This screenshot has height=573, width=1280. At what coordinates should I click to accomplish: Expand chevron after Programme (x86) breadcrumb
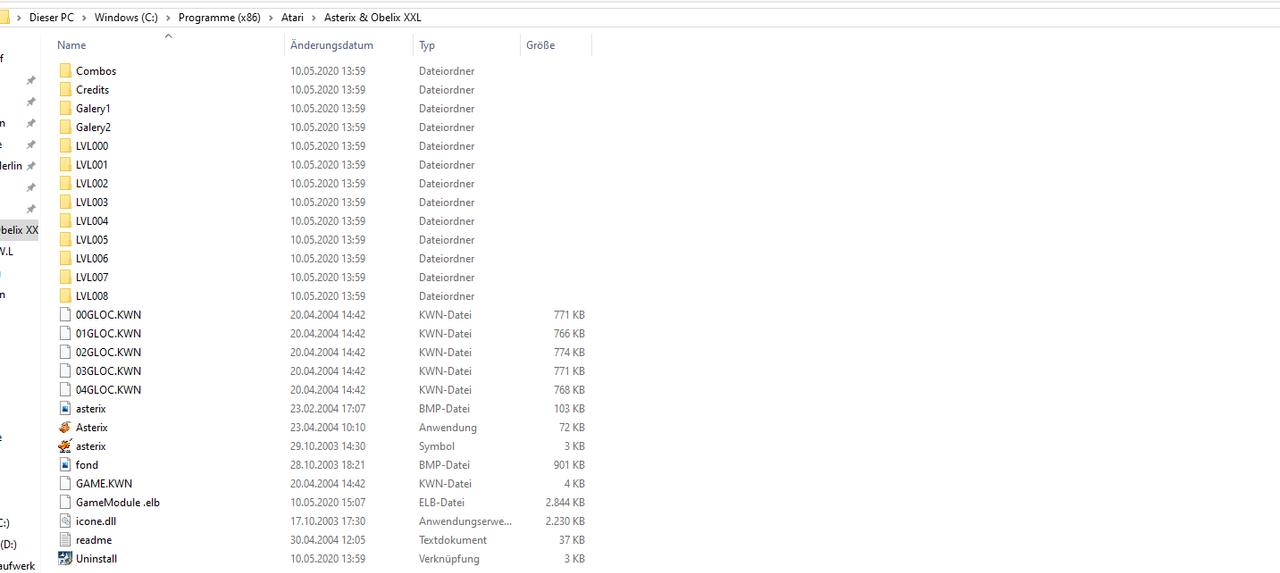[x=270, y=17]
